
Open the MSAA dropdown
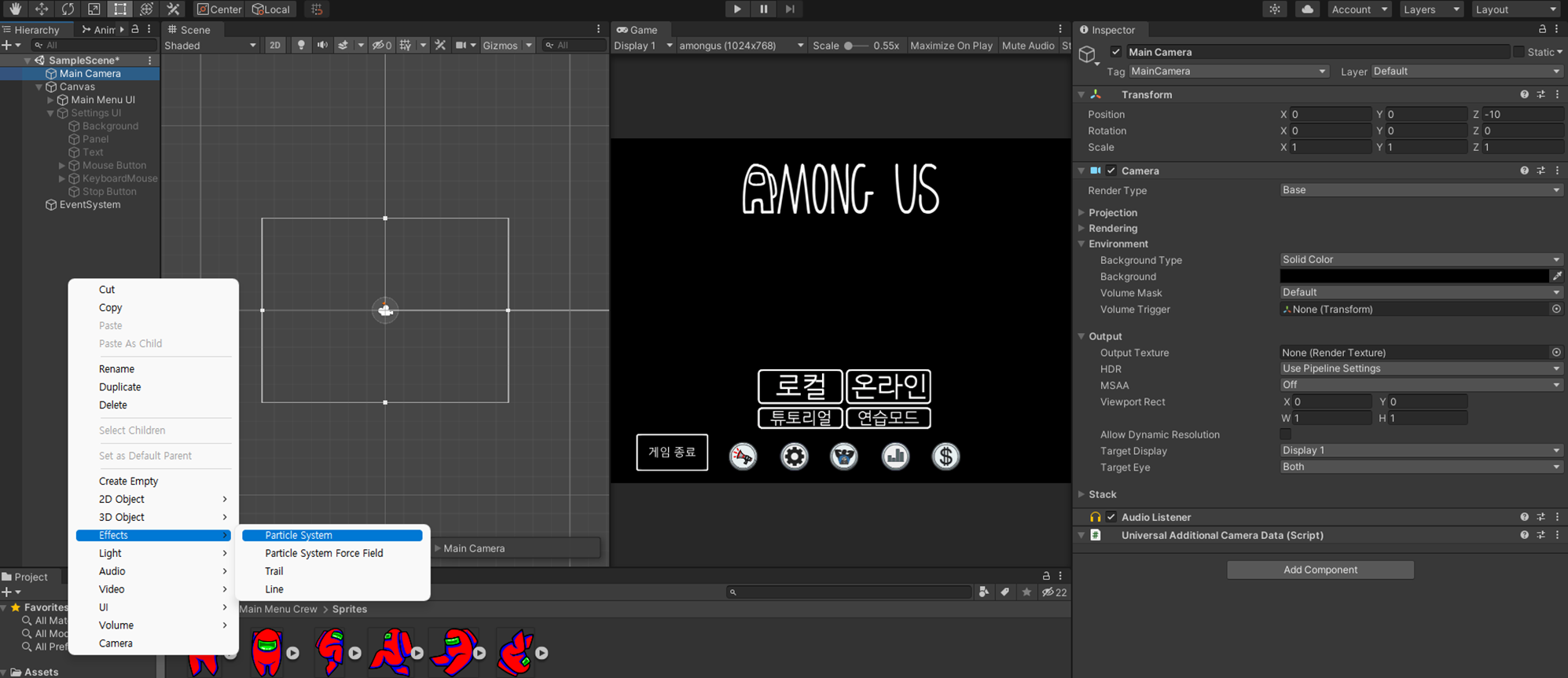[1421, 385]
